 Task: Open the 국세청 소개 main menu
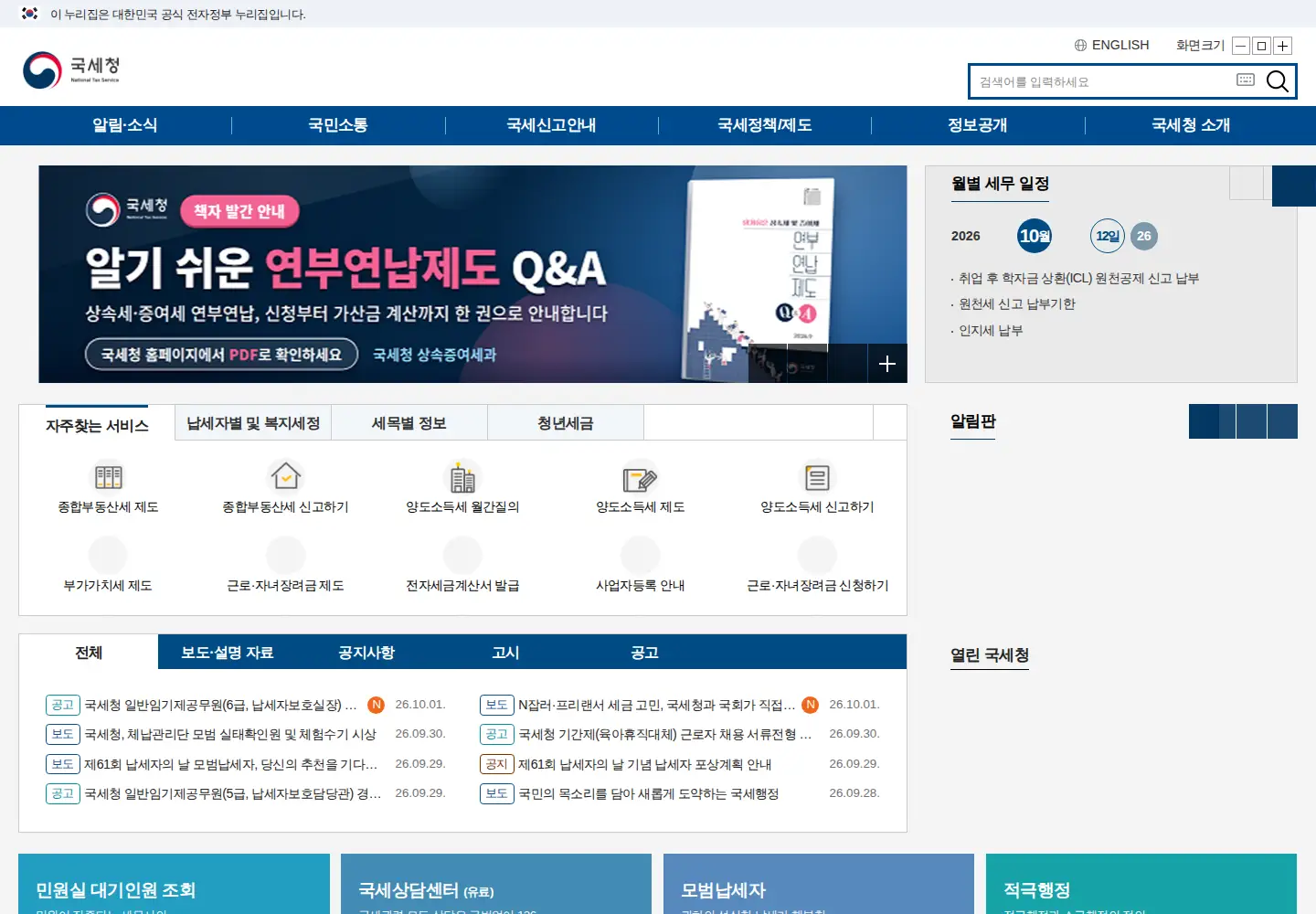(1191, 125)
